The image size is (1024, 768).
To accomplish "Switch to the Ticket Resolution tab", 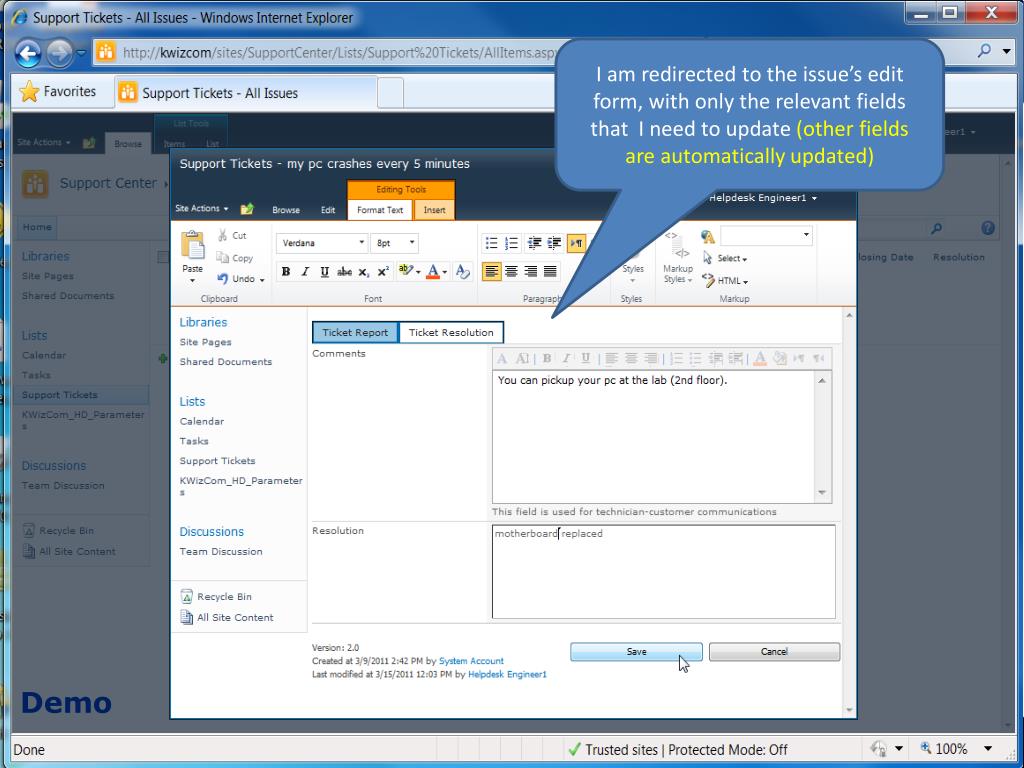I will click(x=451, y=332).
